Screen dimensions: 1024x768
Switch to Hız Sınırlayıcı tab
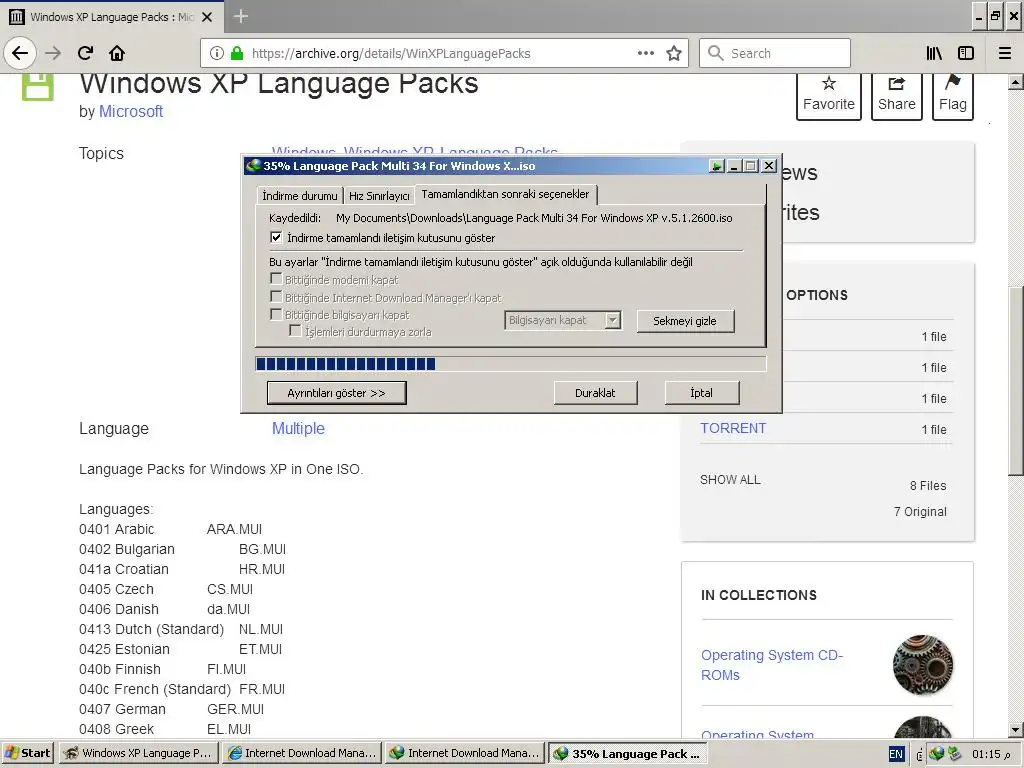click(379, 196)
